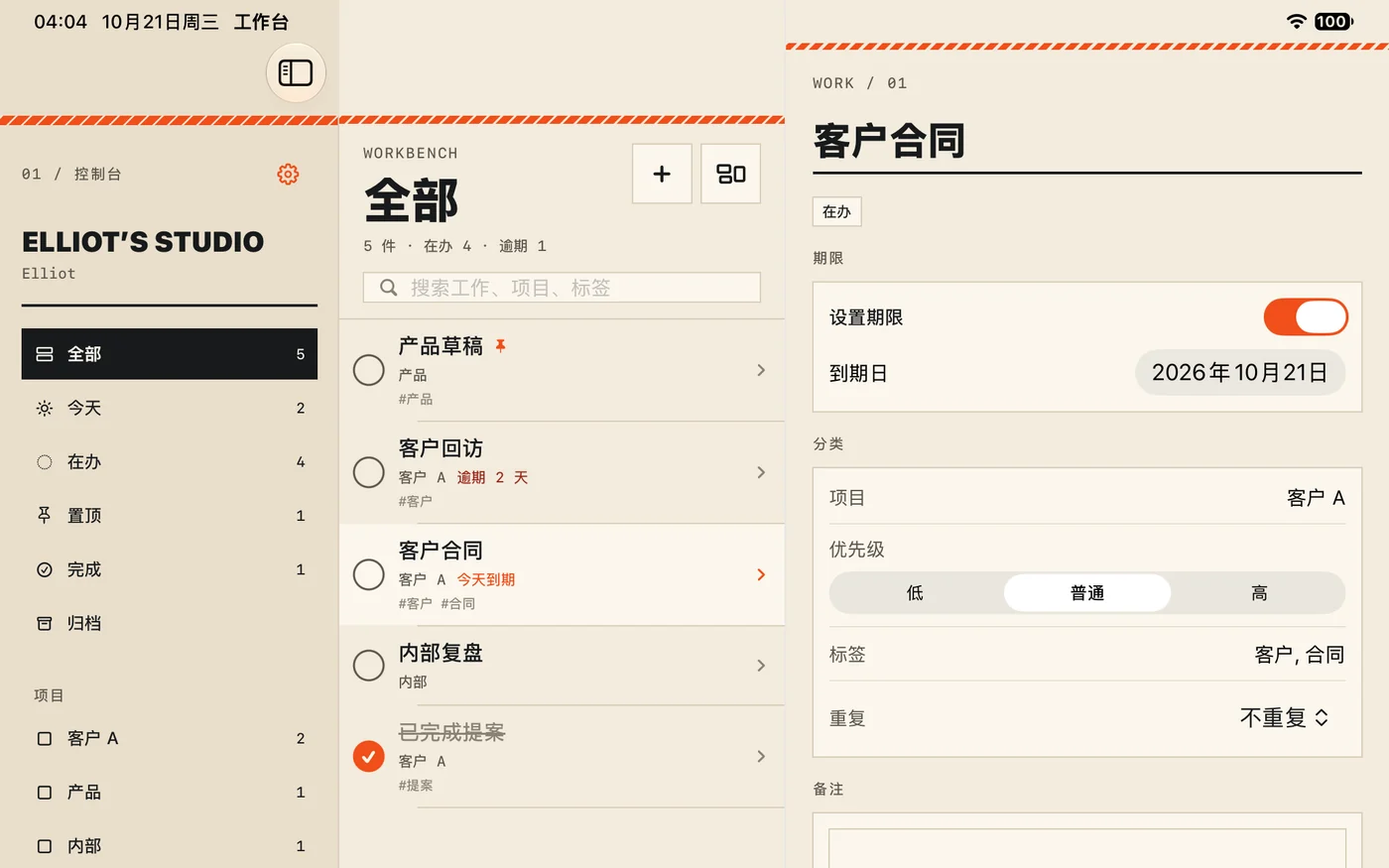The image size is (1389, 868).
Task: Click the 今天到期 due label
Action: (486, 579)
